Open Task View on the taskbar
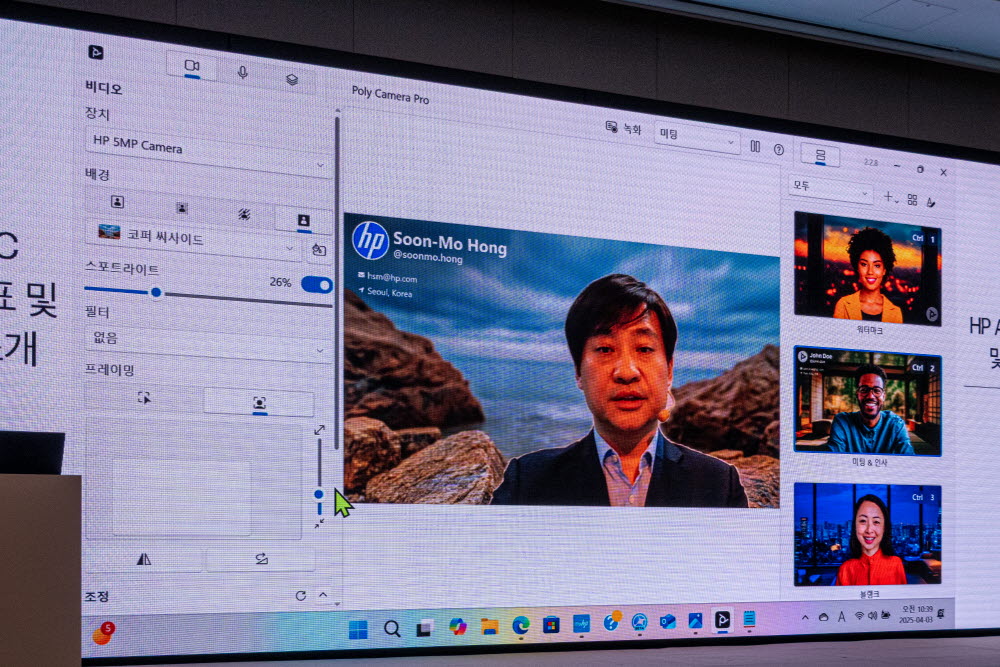The image size is (1000, 667). coord(424,628)
